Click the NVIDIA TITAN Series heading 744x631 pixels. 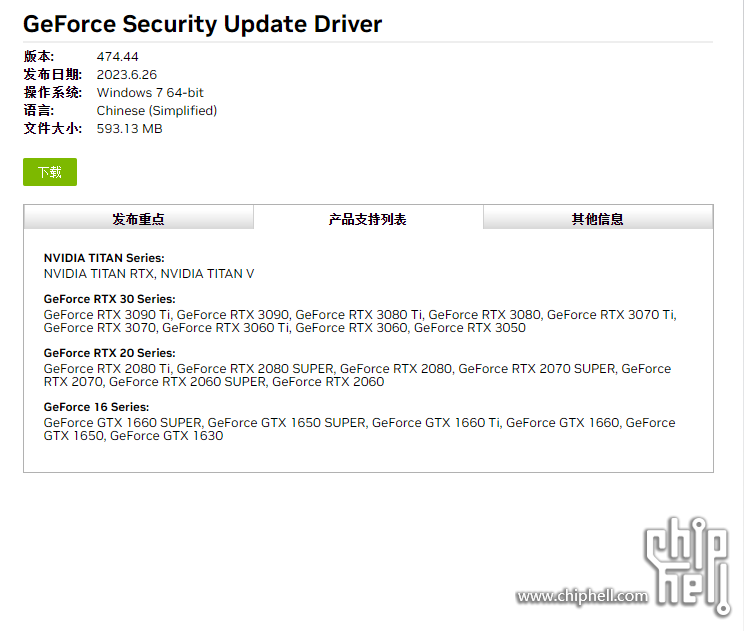coord(104,258)
